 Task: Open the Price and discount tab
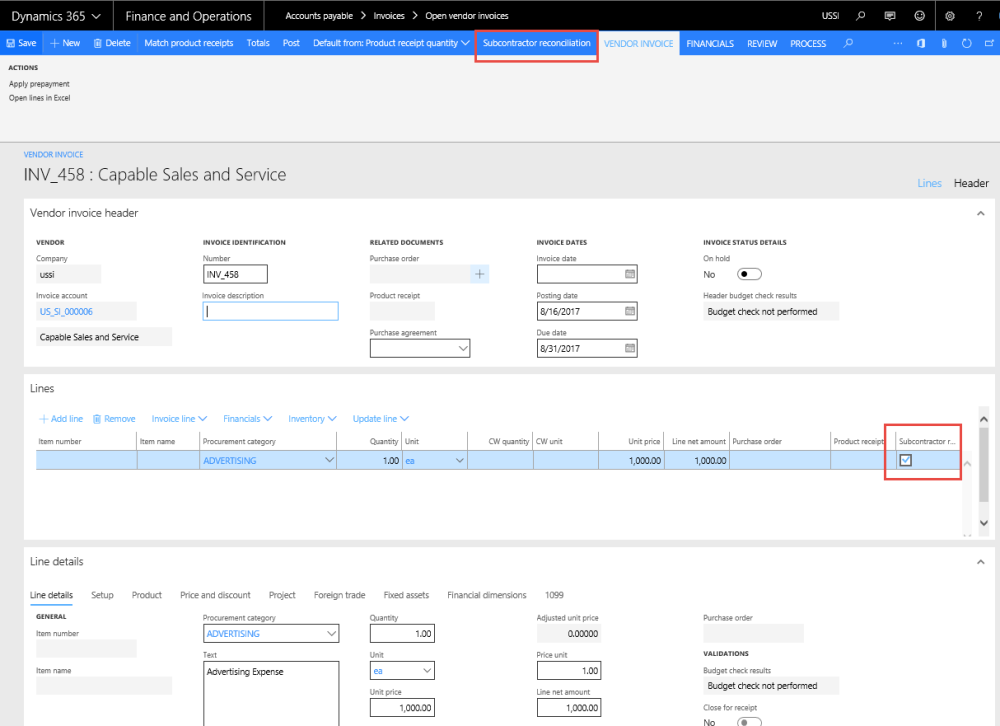[215, 595]
